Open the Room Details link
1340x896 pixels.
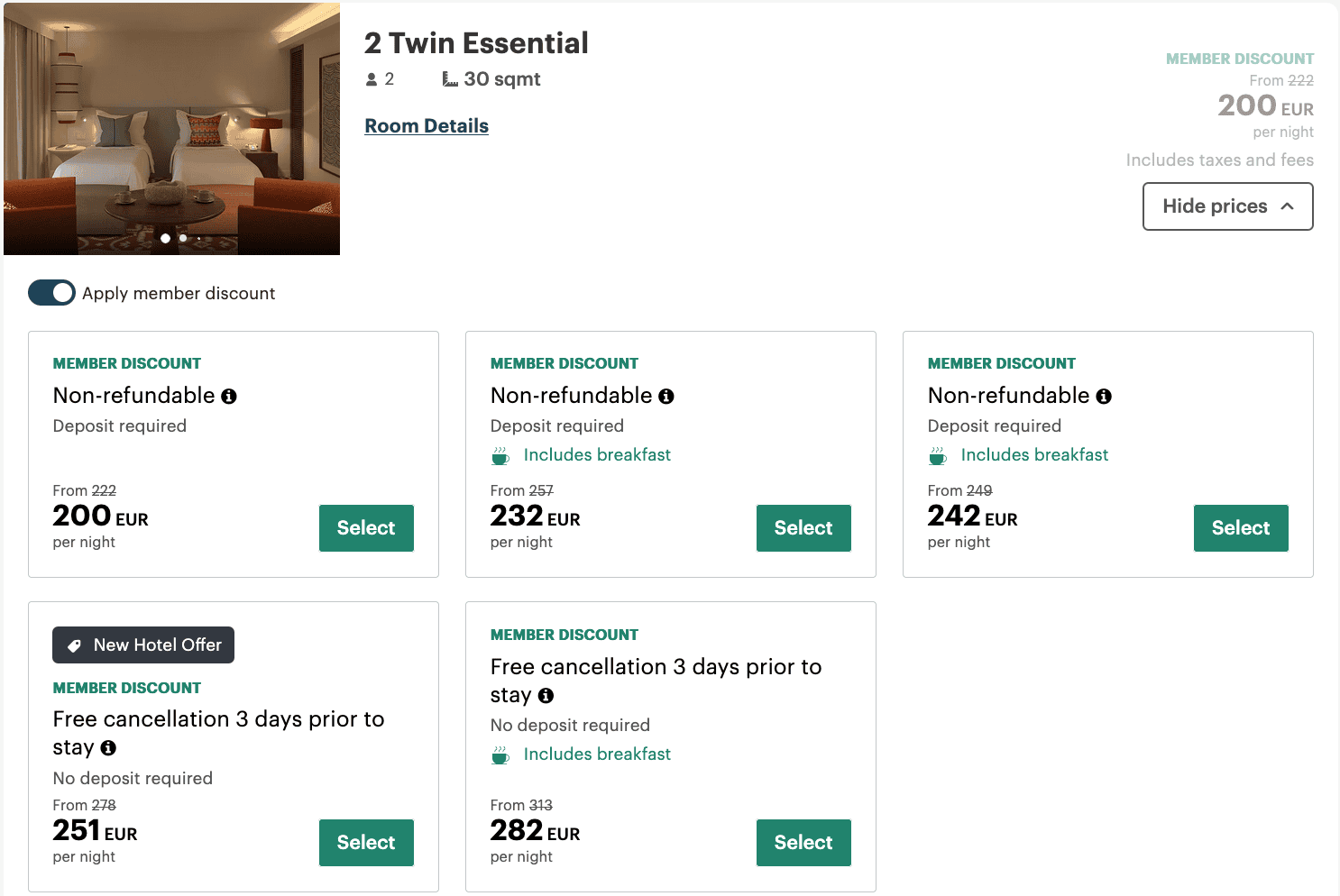(x=427, y=126)
